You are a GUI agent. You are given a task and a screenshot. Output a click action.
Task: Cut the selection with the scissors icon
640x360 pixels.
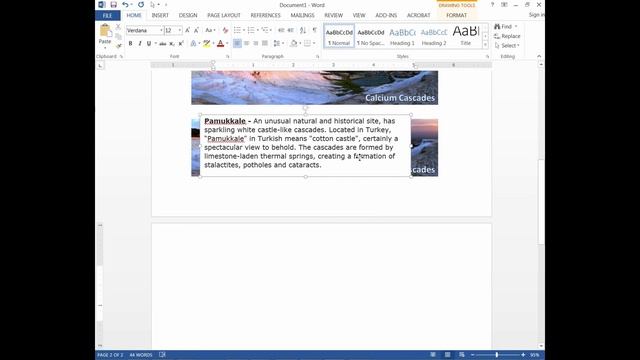pyautogui.click(x=118, y=27)
